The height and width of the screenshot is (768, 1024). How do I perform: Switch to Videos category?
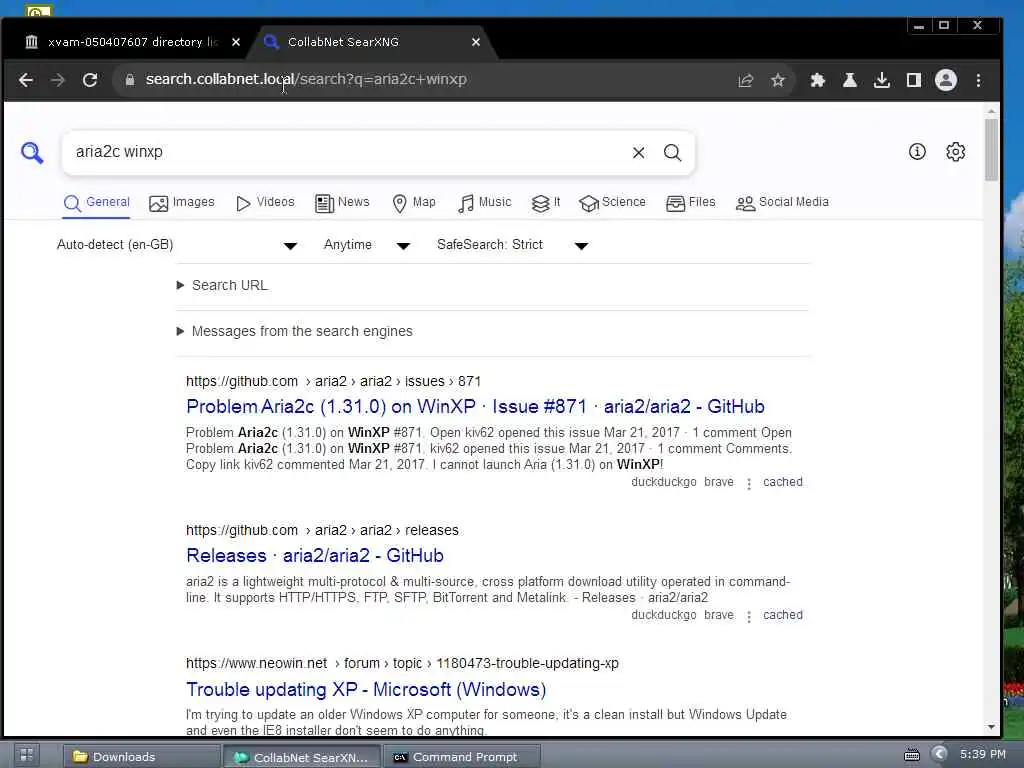coord(265,202)
